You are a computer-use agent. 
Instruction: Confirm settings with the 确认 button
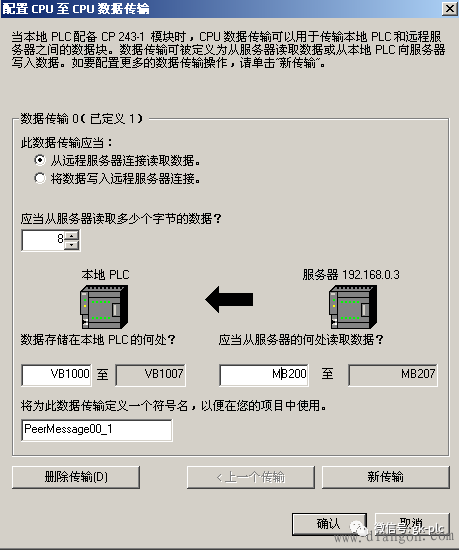pos(330,524)
